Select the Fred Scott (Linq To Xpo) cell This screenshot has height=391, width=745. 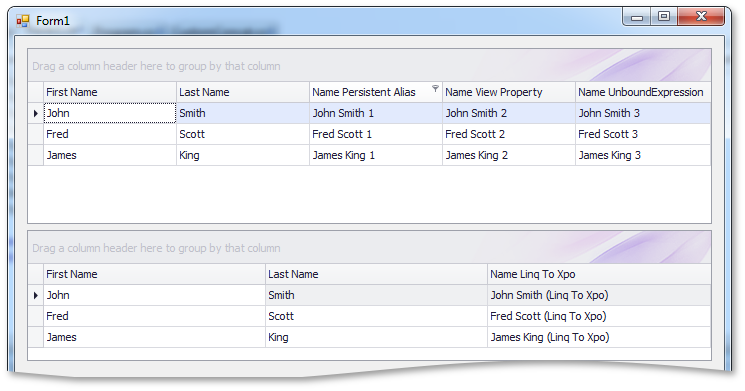[x=599, y=316]
